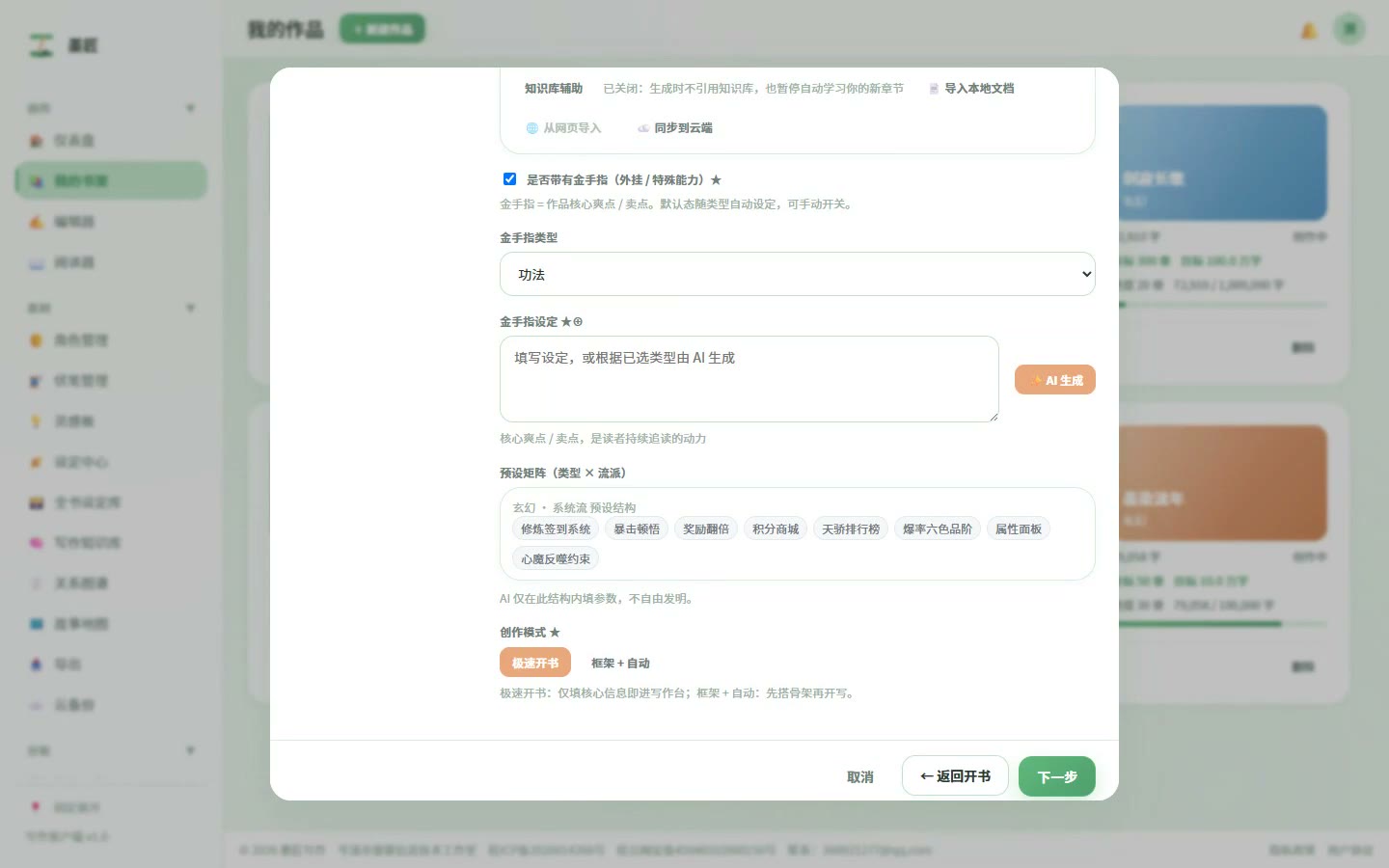Select the 心魔反噬约束 preset chip
This screenshot has width=1389, height=868.
pyautogui.click(x=556, y=559)
